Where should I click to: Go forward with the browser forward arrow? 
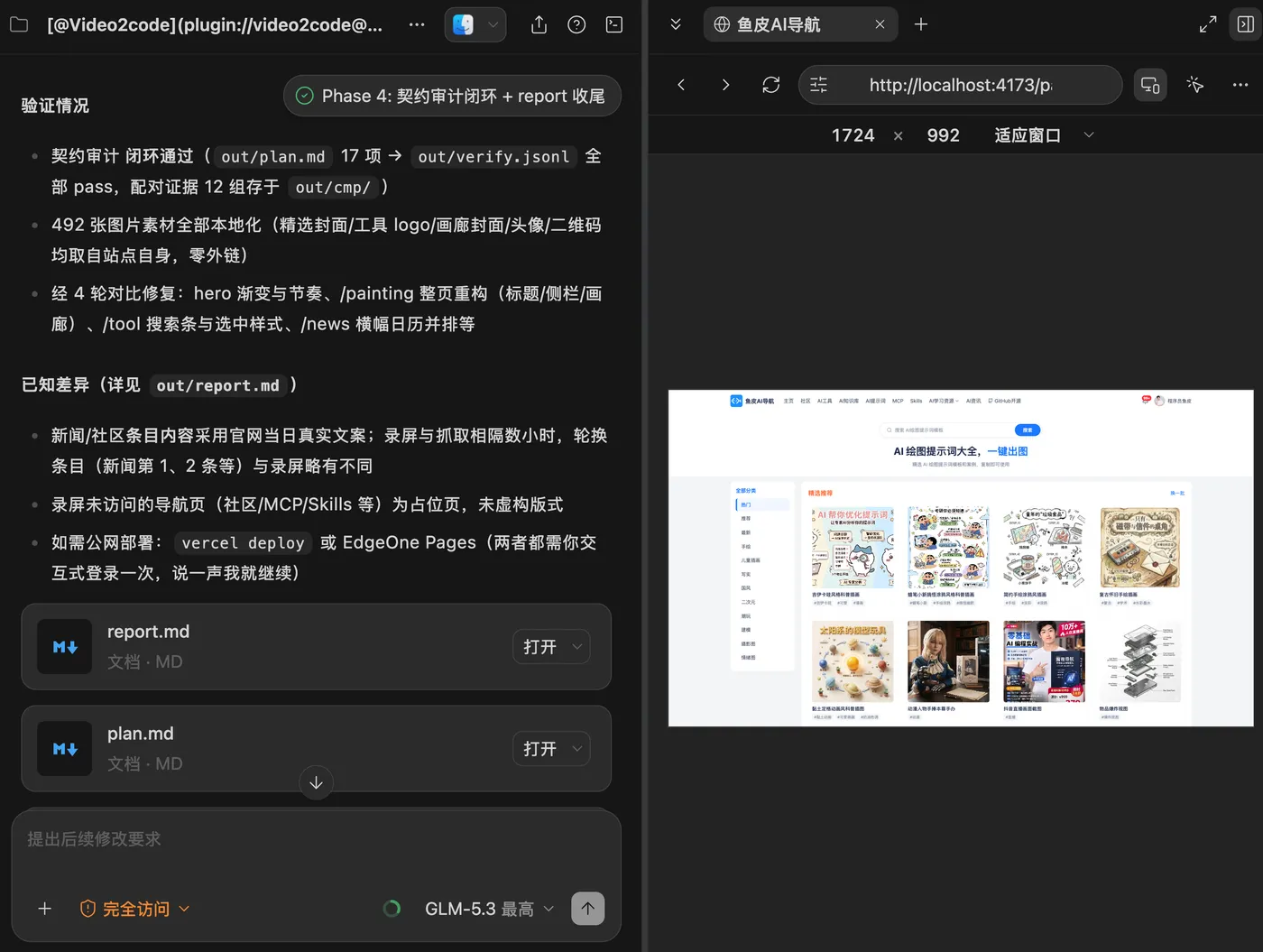725,85
